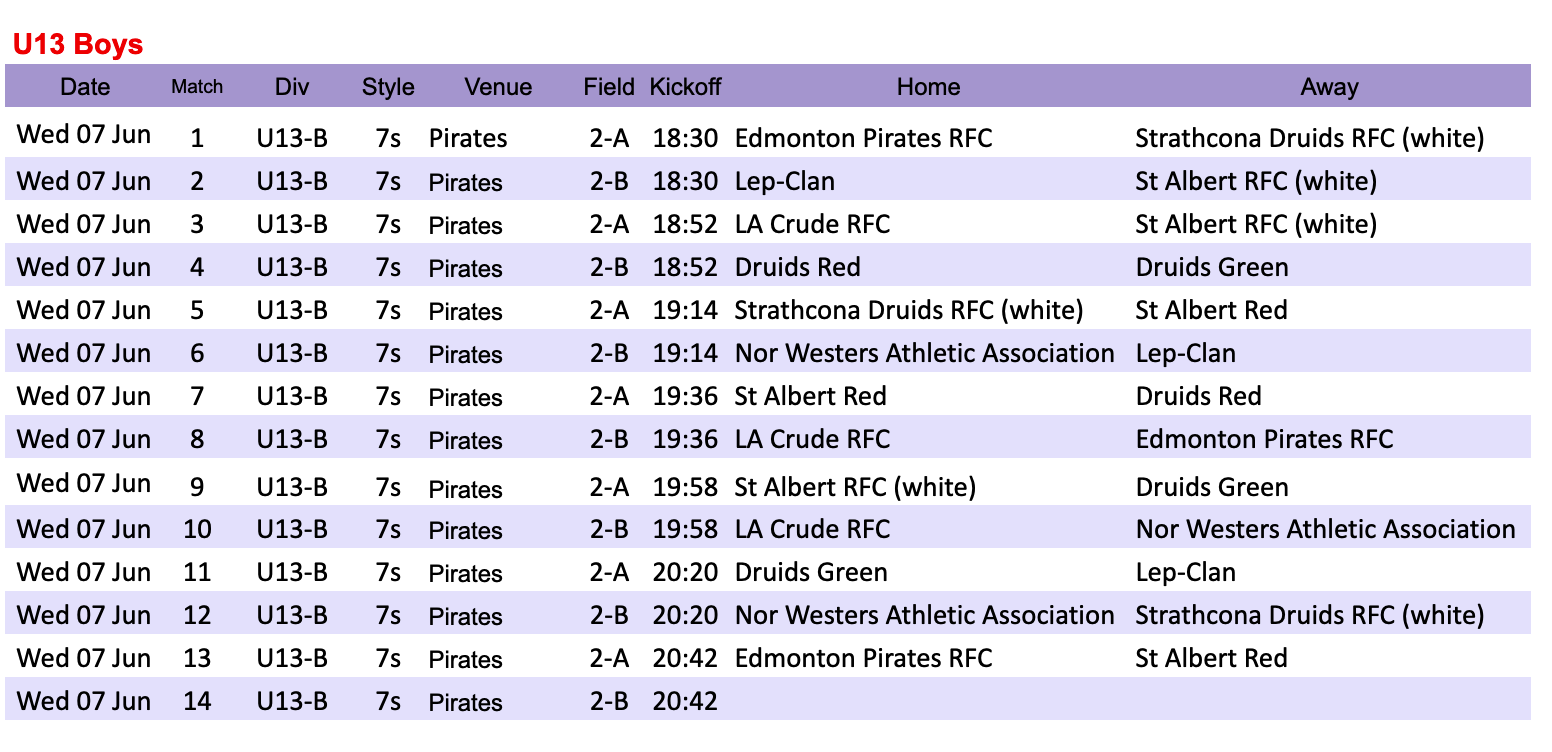Select the Match column header

click(197, 87)
